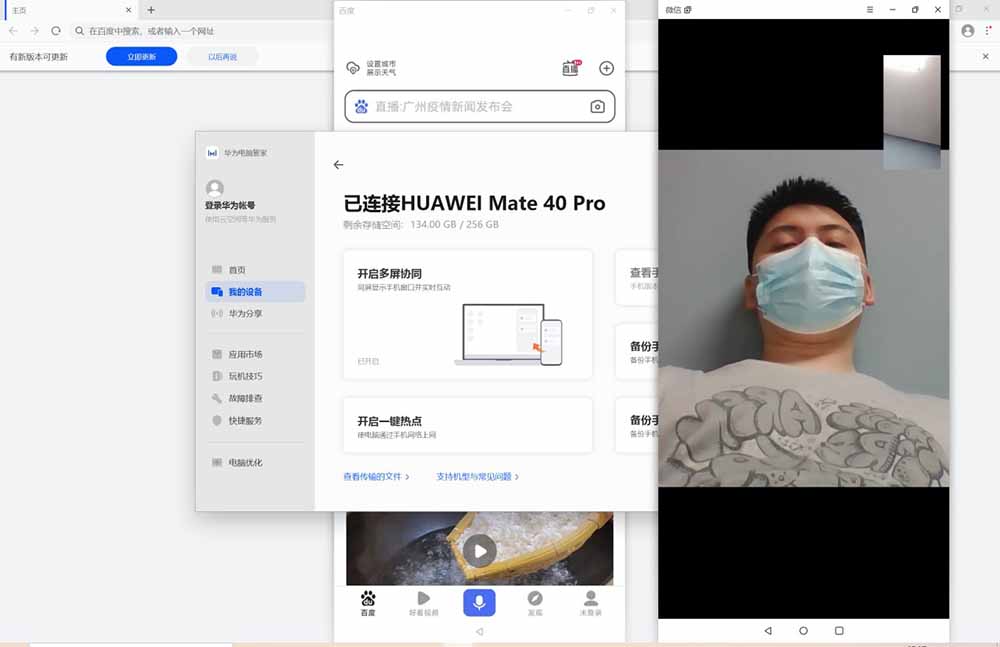Reload the browser page
Image resolution: width=1000 pixels, height=647 pixels.
pyautogui.click(x=56, y=31)
